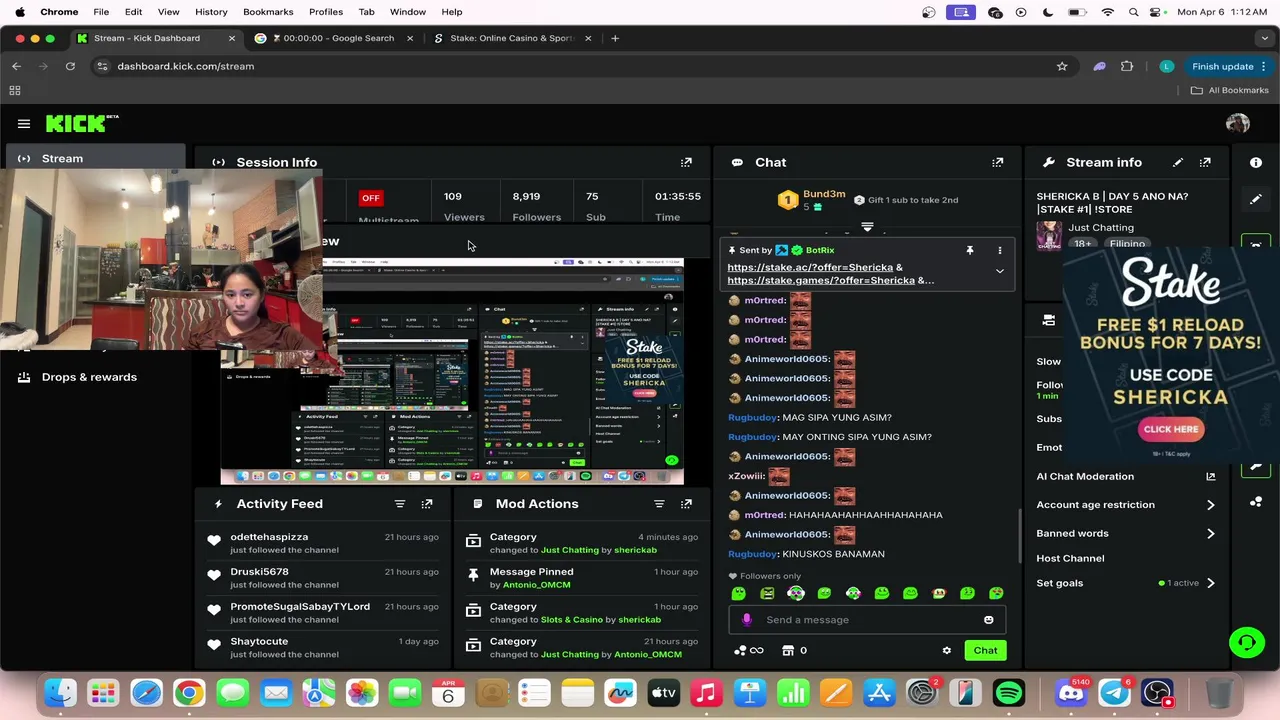Open Host Channel settings
This screenshot has height=720, width=1280.
pyautogui.click(x=1070, y=558)
